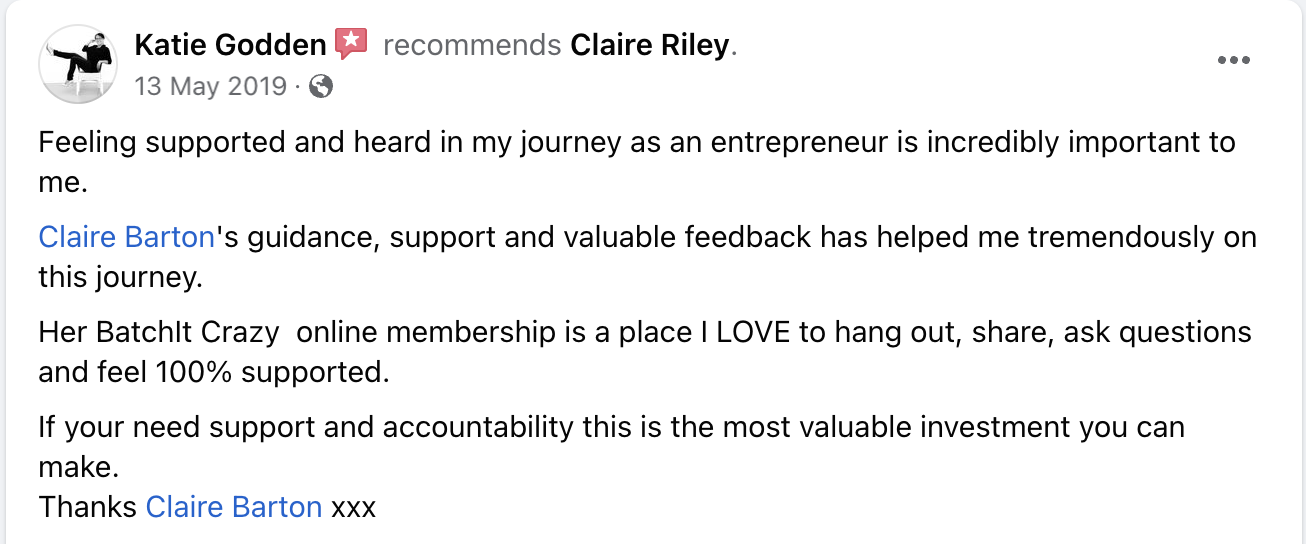
Task: Click the "100% supported" text
Action: click(x=270, y=373)
